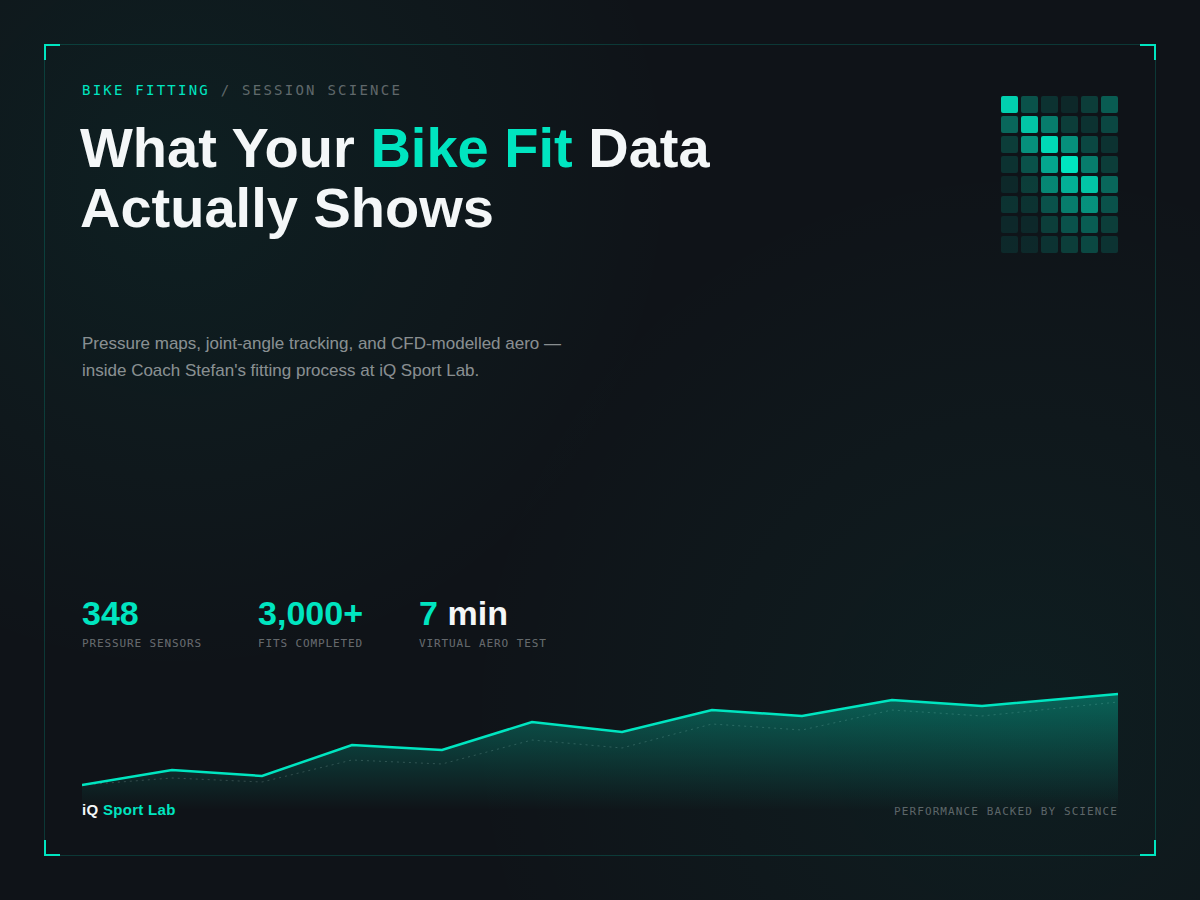Click the BIKE FITTING breadcrumb label
Viewport: 1200px width, 900px height.
click(146, 90)
